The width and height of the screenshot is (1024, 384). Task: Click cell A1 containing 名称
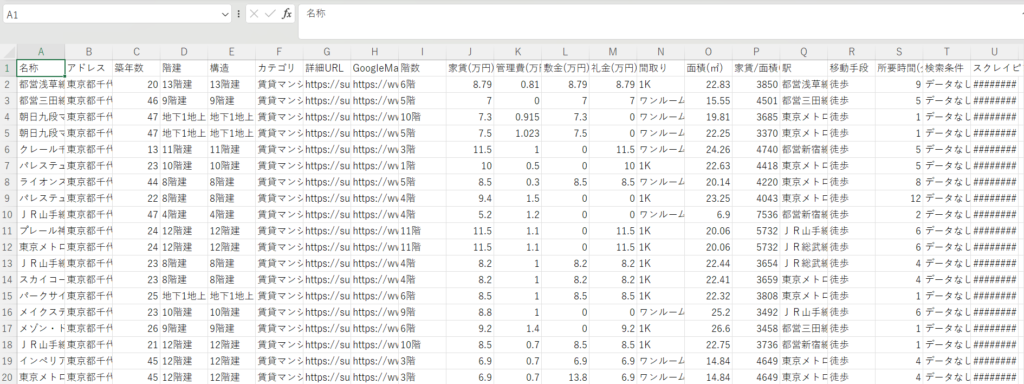40,68
